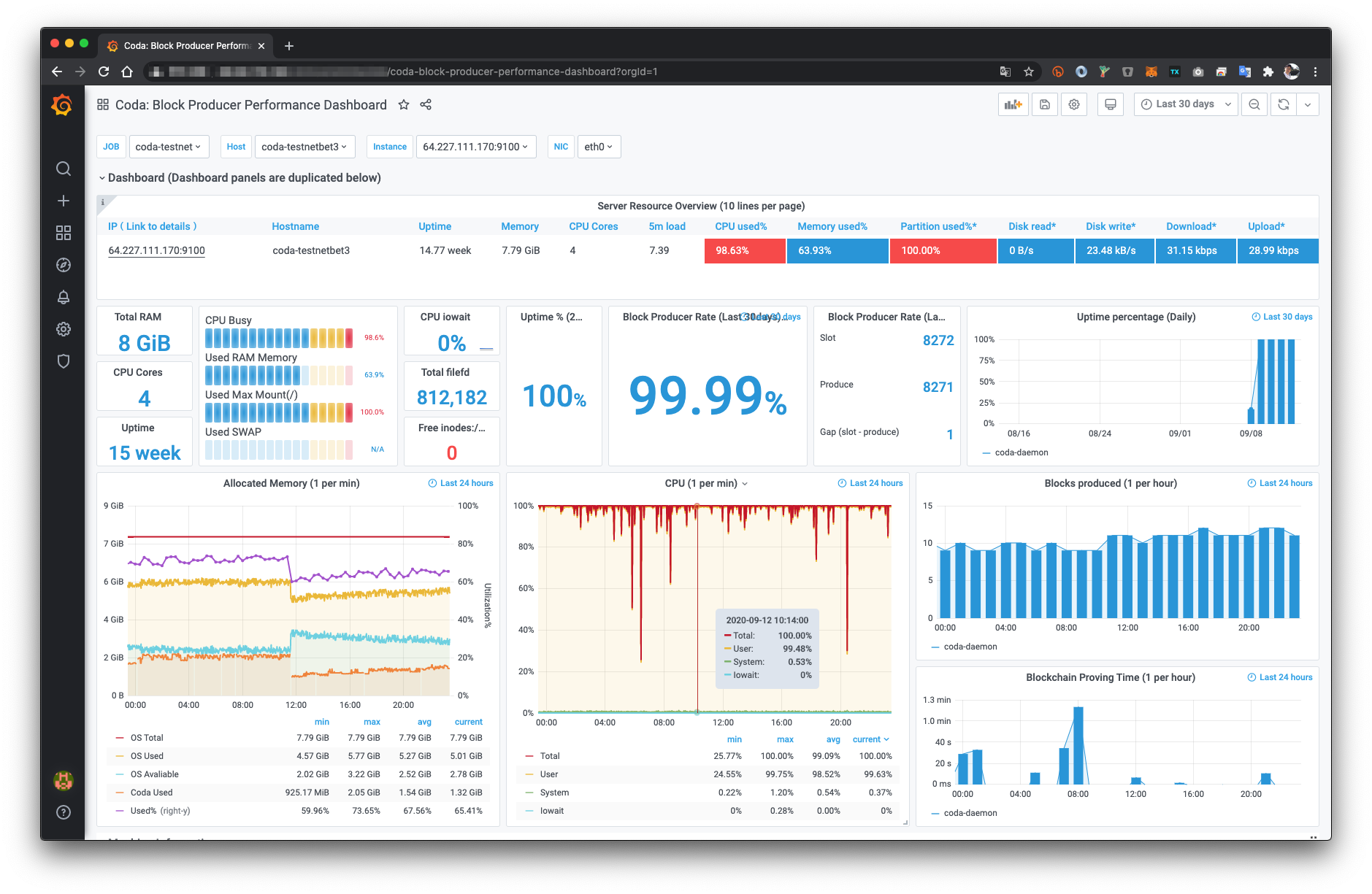Screen dimensions: 1372x894
Task: Change the OS Total legend line color
Action: [120, 738]
